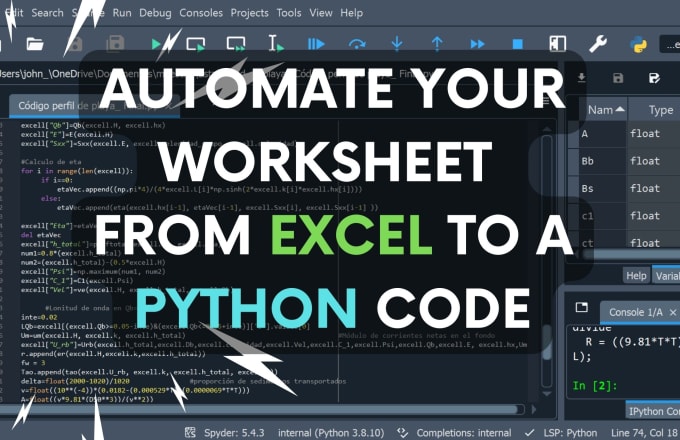This screenshot has width=680, height=440.
Task: Open the Debug menu
Action: (x=155, y=13)
